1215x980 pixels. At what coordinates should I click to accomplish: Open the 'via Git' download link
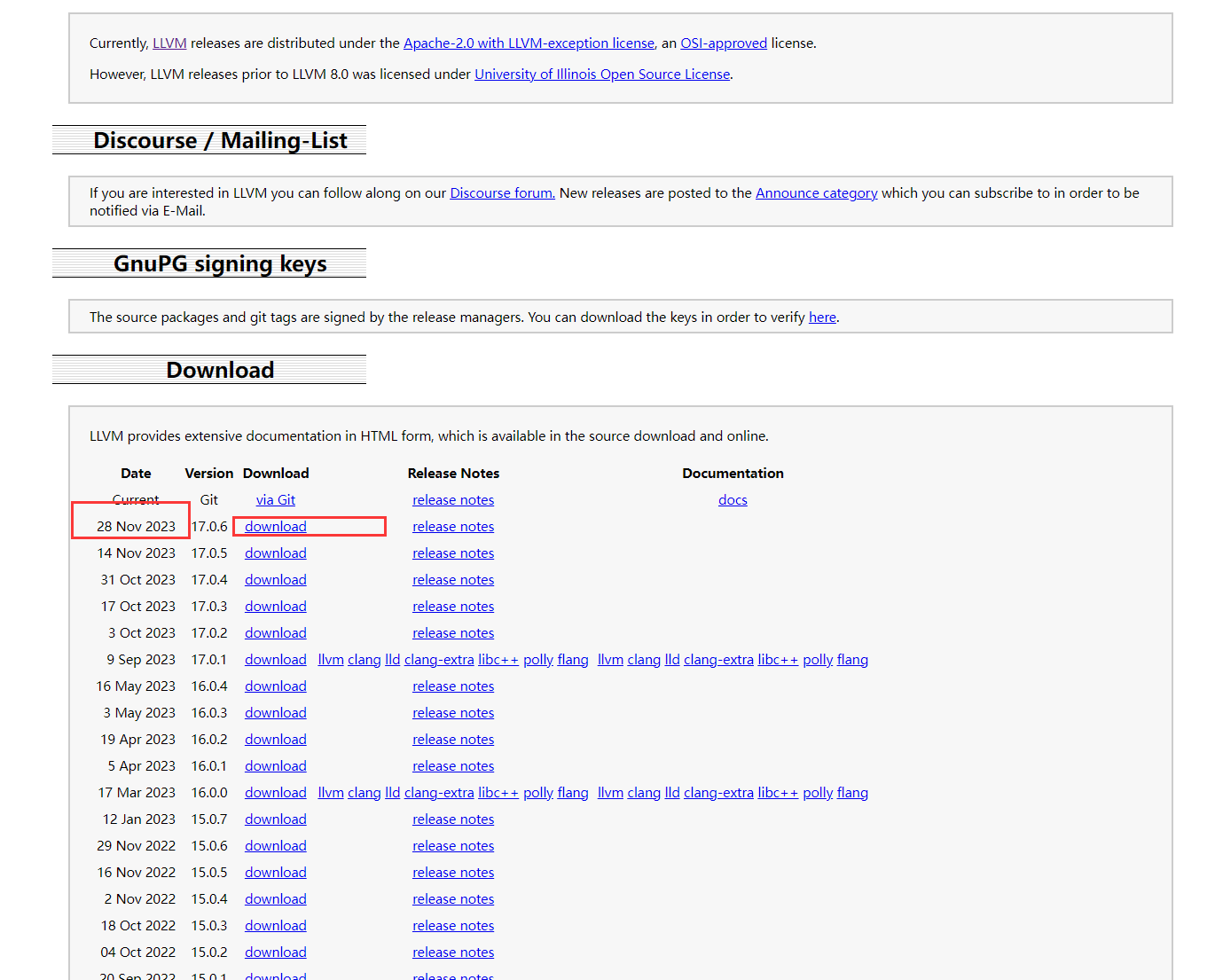(x=276, y=500)
